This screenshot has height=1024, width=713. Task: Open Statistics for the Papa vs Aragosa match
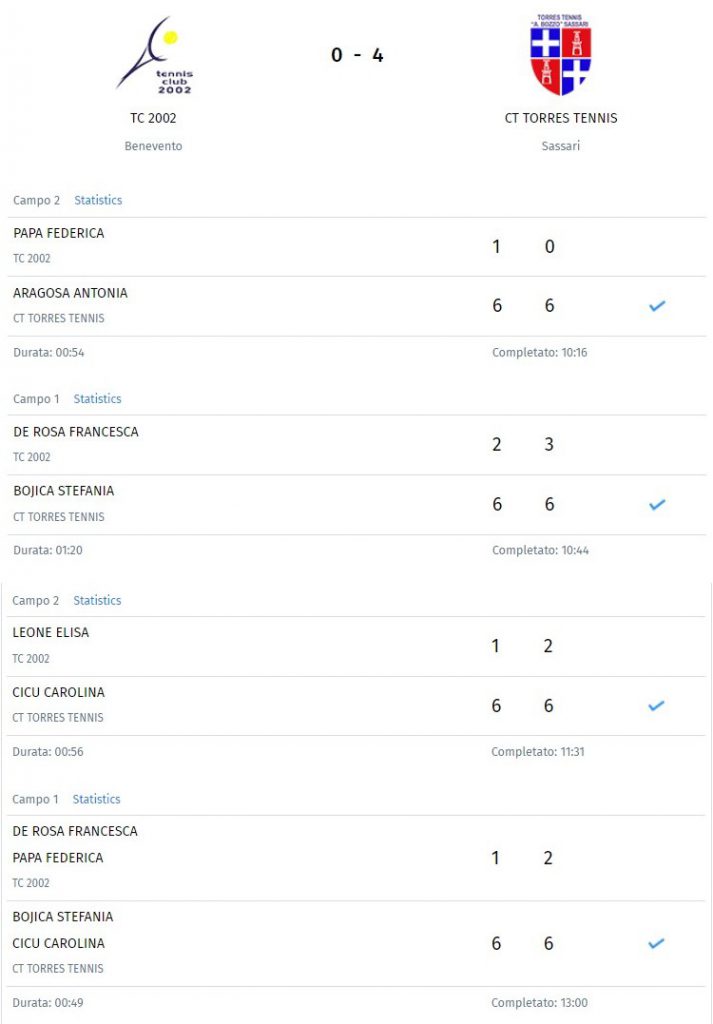click(x=98, y=200)
